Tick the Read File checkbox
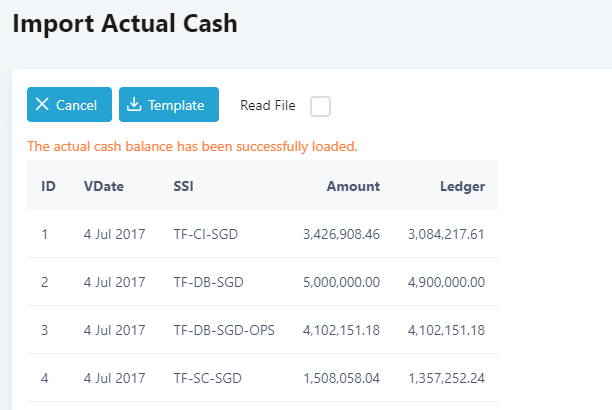Viewport: 612px width, 410px height. point(320,106)
